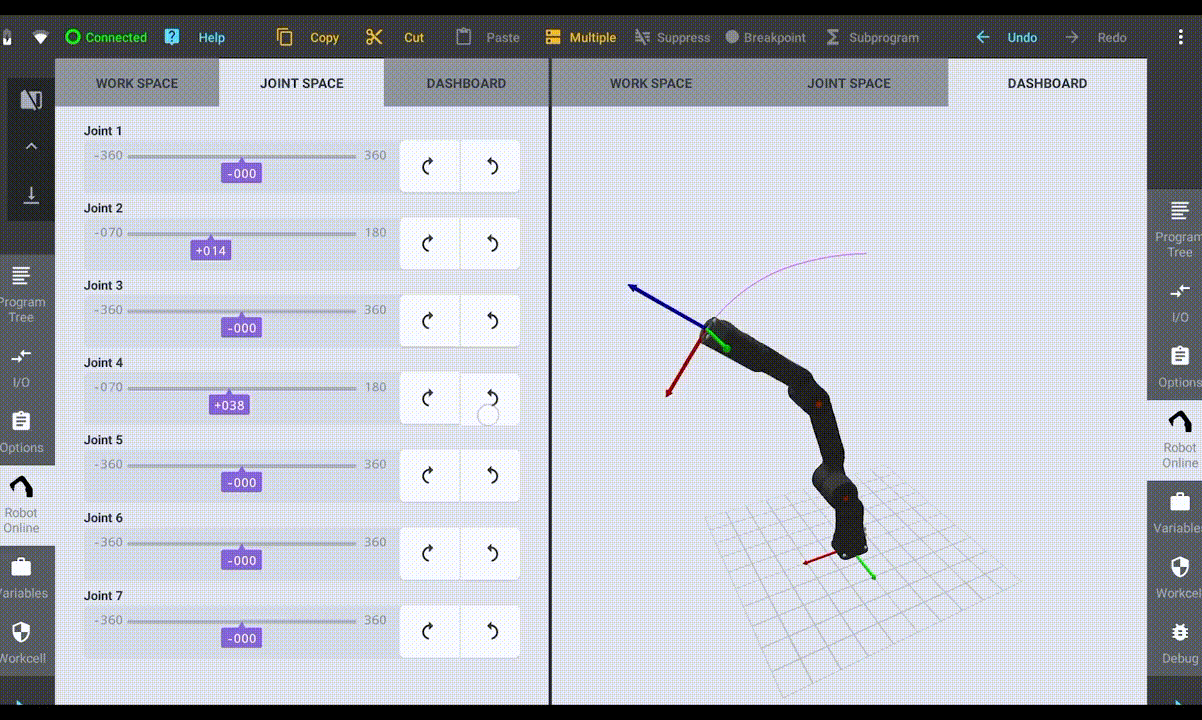The image size is (1202, 720).
Task: Rotate Joint 7 counterclockwise
Action: (x=491, y=631)
